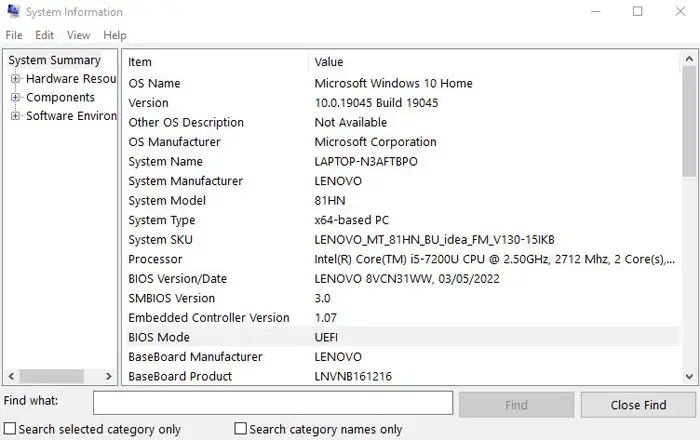
Task: Click right scroll arrow of tree pane
Action: point(109,377)
